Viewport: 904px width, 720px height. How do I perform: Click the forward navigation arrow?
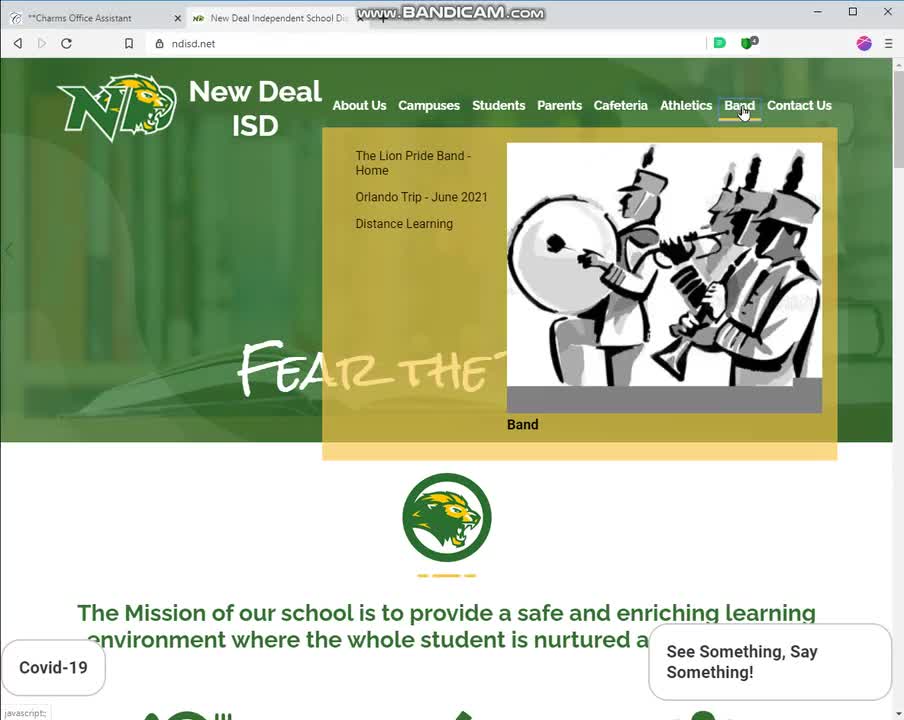point(41,43)
